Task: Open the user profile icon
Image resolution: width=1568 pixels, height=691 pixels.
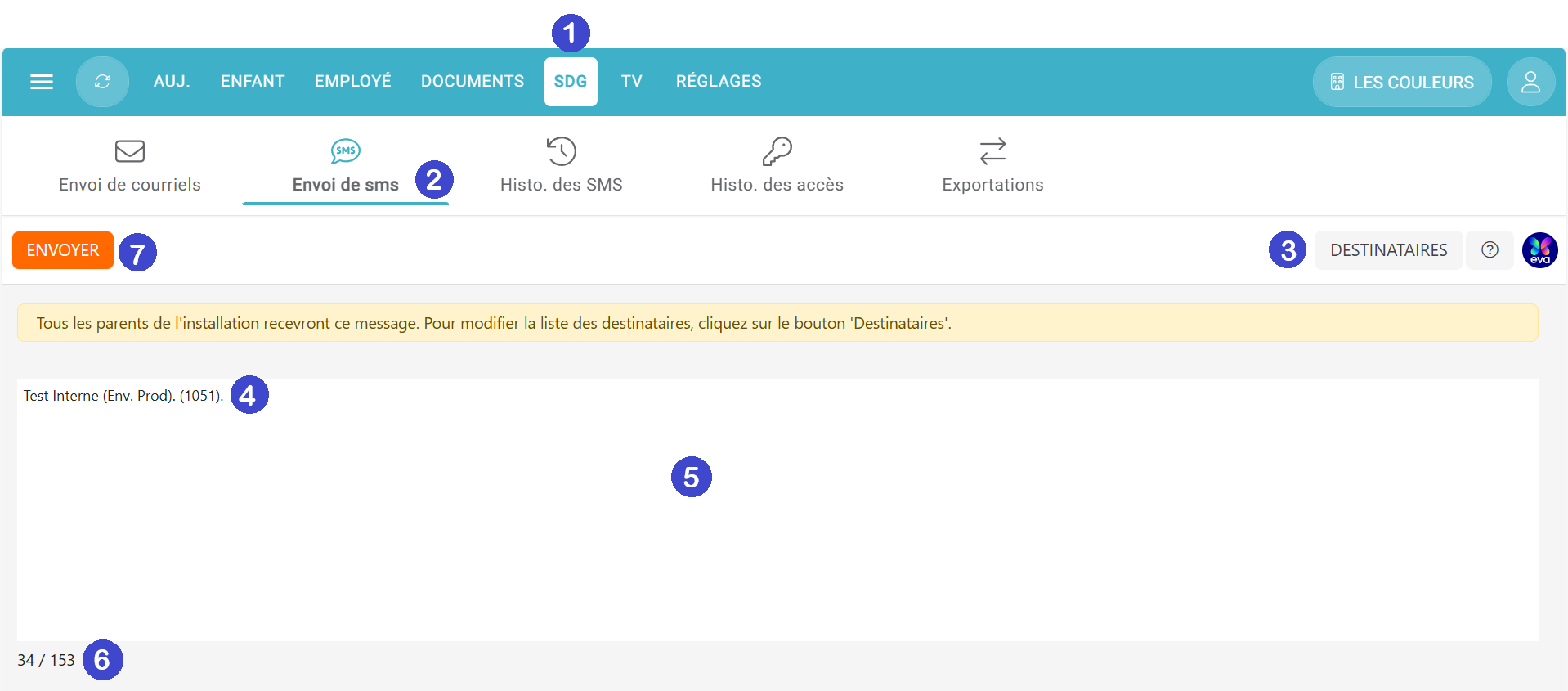Action: (1530, 82)
